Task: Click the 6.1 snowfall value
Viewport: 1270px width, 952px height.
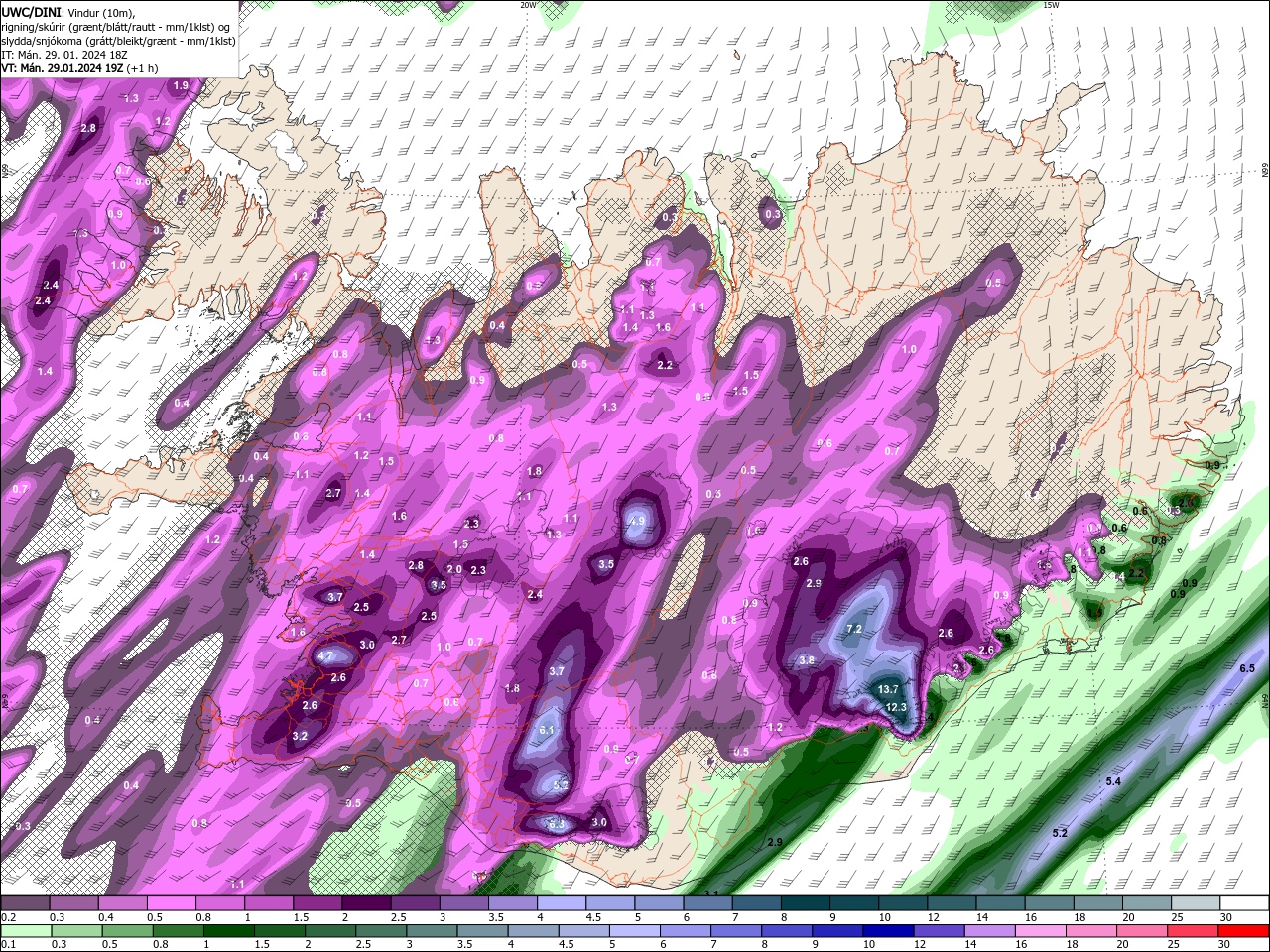Action: pyautogui.click(x=546, y=730)
